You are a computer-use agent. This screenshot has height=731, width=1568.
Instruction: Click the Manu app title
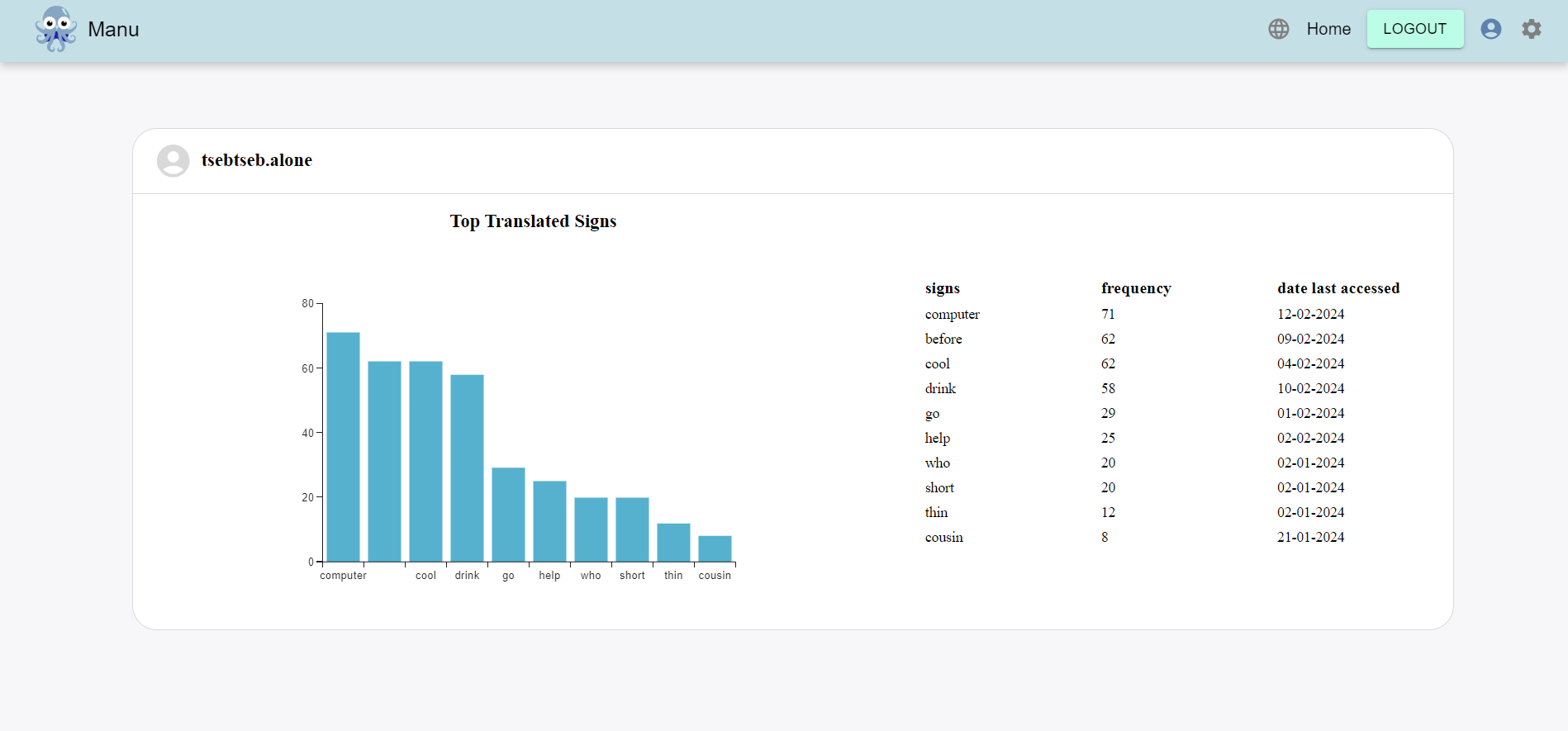[113, 30]
